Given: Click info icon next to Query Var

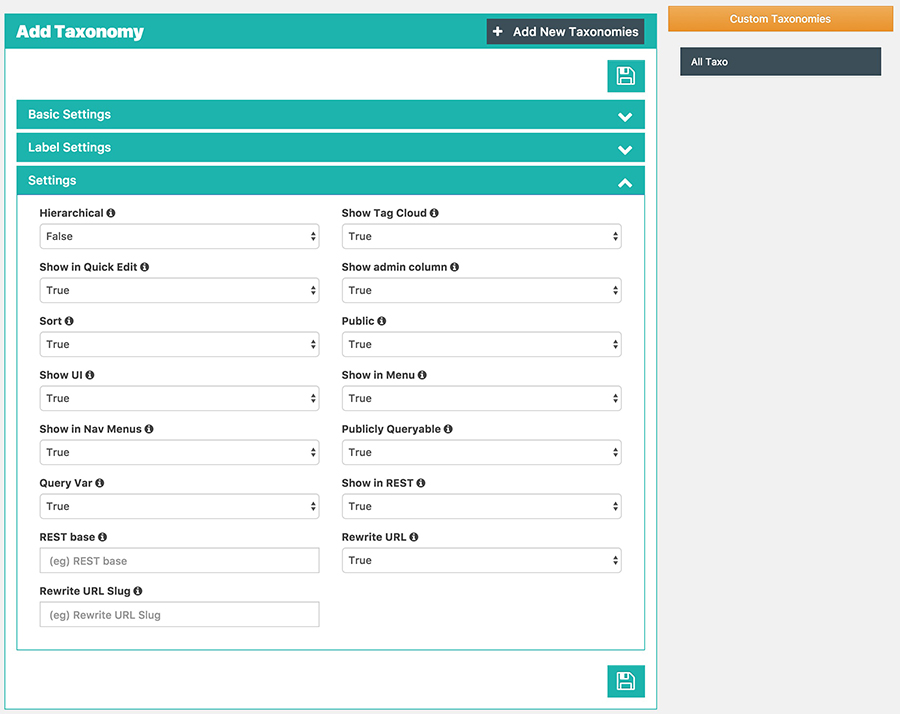Looking at the screenshot, I should [100, 483].
